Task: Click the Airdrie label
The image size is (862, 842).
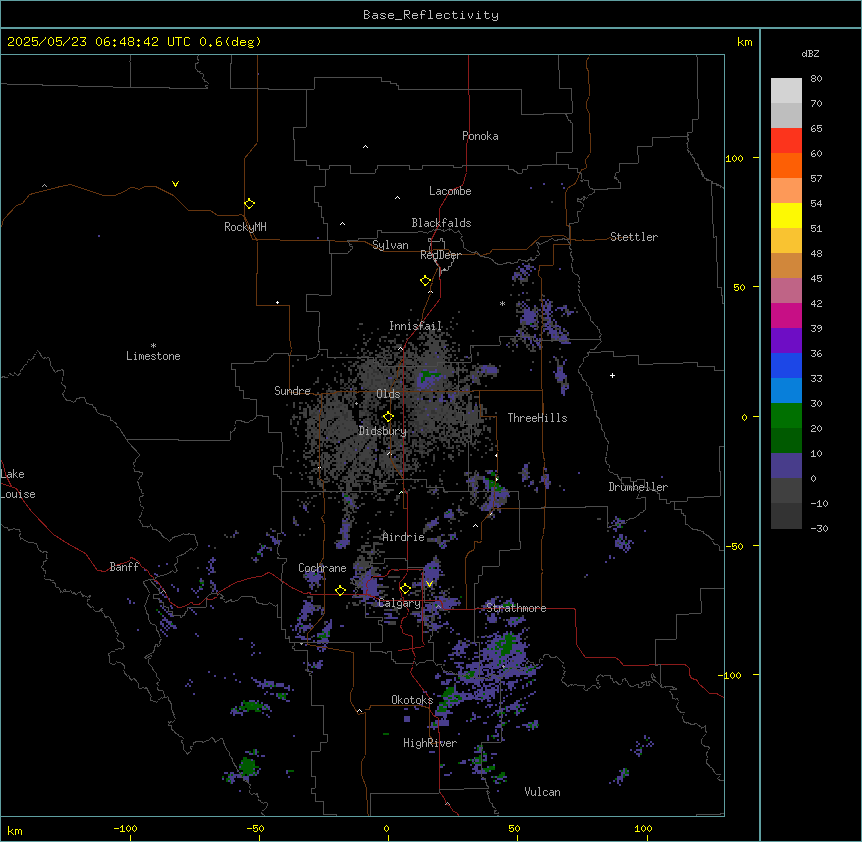Action: [x=403, y=537]
